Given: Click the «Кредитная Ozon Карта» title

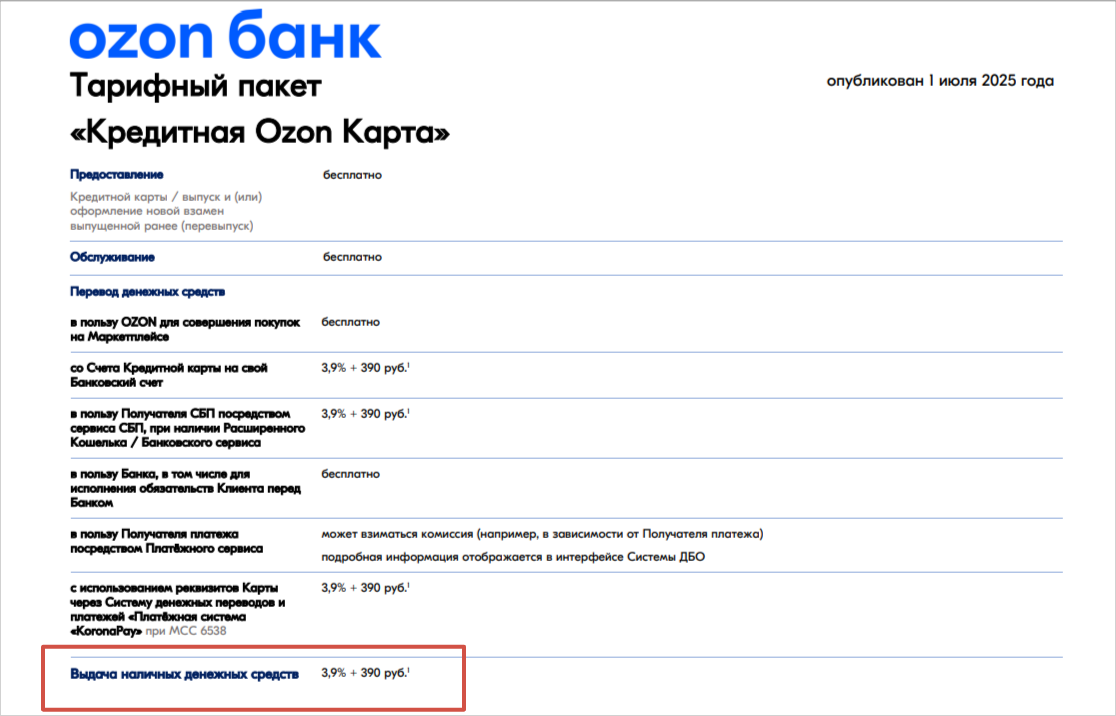Looking at the screenshot, I should [259, 132].
